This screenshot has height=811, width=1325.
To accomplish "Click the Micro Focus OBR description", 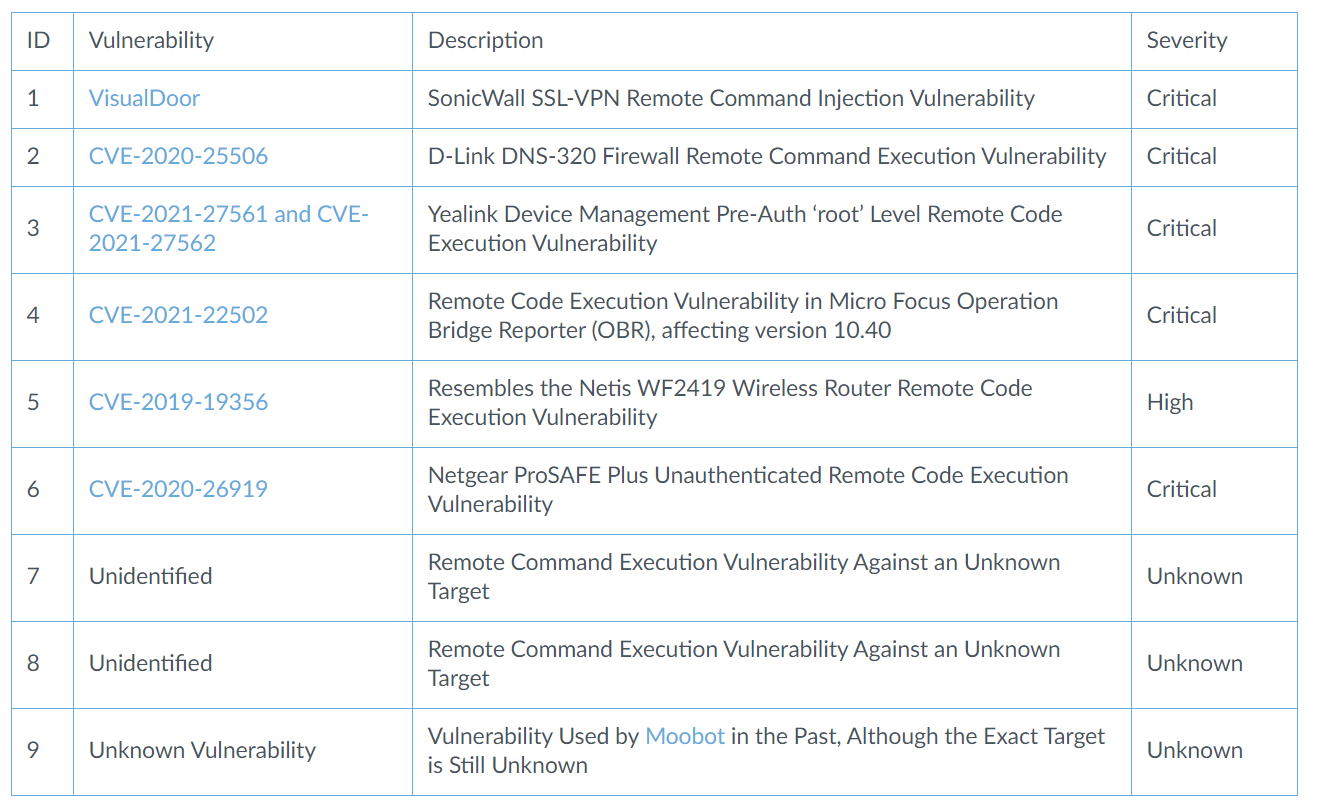I will 742,315.
